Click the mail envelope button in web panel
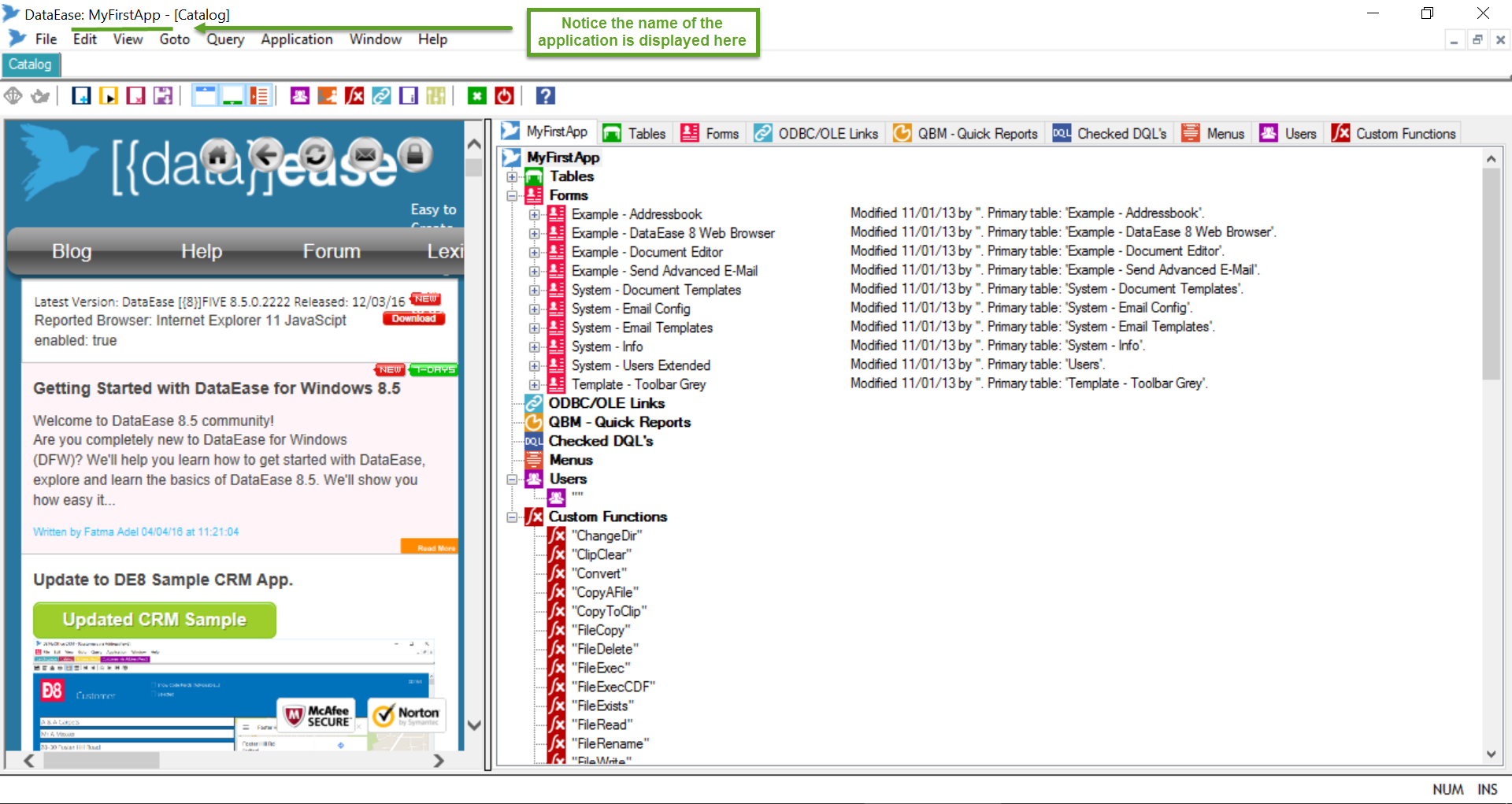This screenshot has height=804, width=1512. (x=365, y=156)
